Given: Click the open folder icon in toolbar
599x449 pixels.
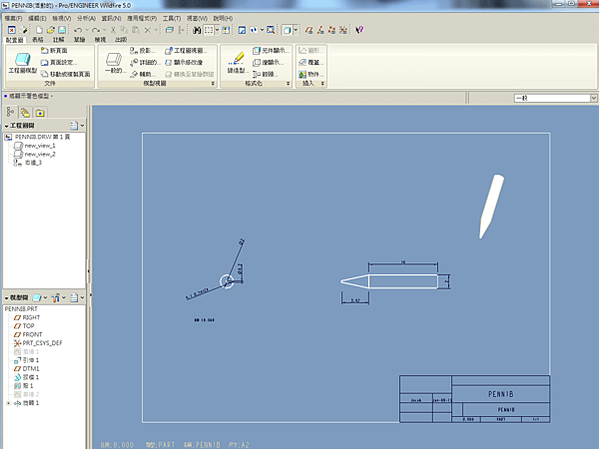Looking at the screenshot, I should 50,30.
